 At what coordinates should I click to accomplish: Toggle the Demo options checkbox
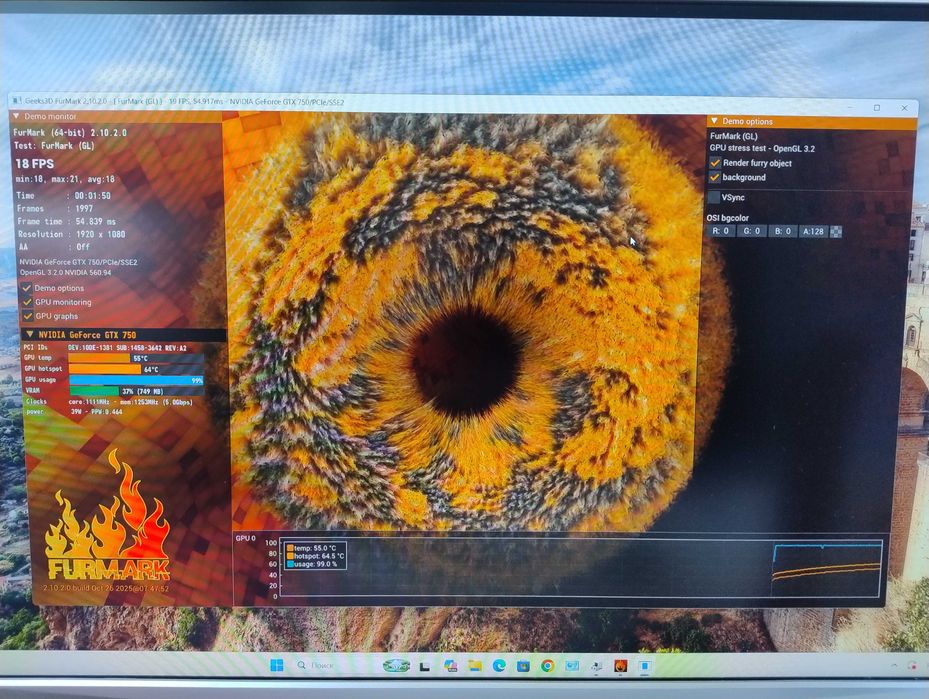pyautogui.click(x=27, y=288)
